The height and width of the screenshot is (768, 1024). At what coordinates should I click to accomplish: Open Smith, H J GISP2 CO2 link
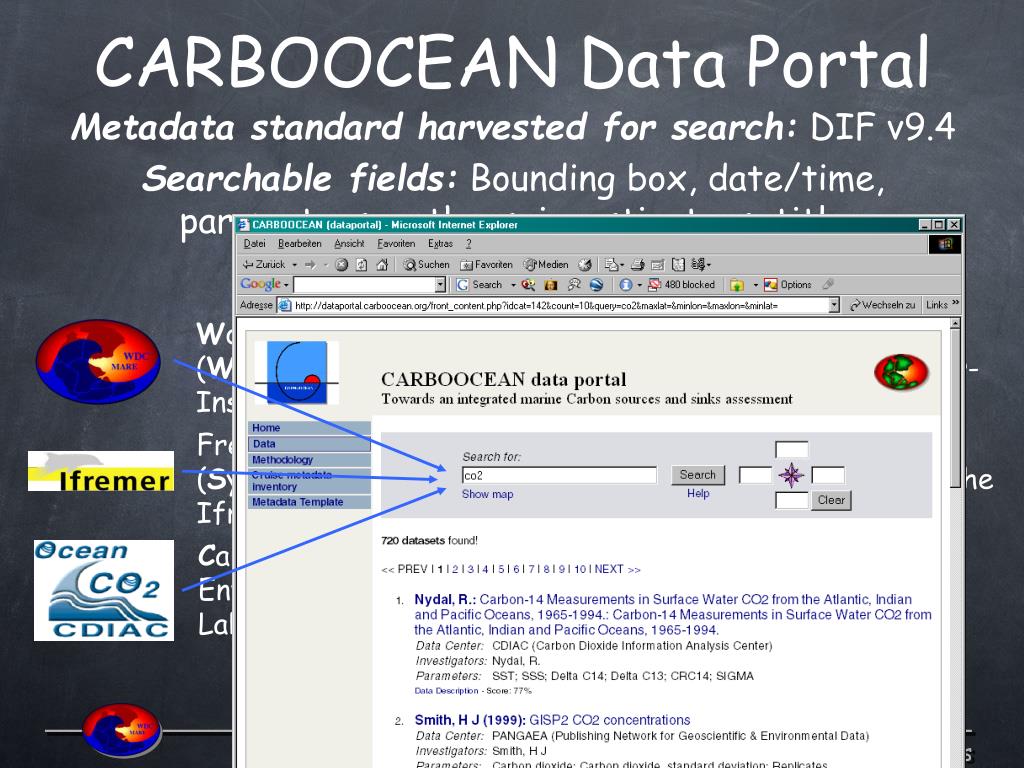tap(552, 720)
